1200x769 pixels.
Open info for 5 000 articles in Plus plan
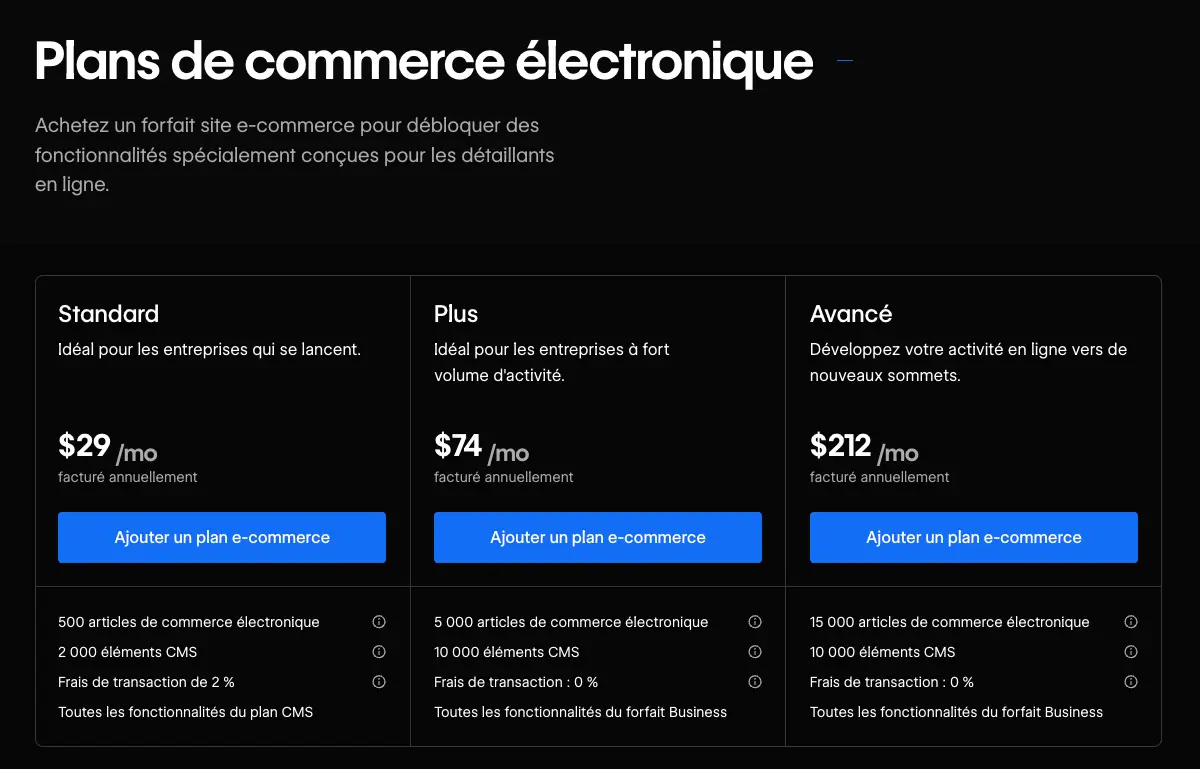coord(755,621)
